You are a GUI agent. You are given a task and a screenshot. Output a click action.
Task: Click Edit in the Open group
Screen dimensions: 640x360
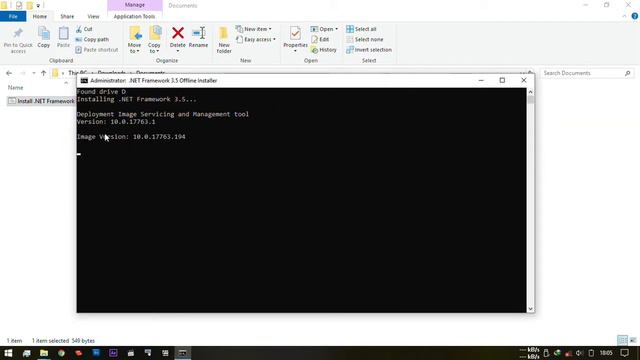pyautogui.click(x=320, y=40)
